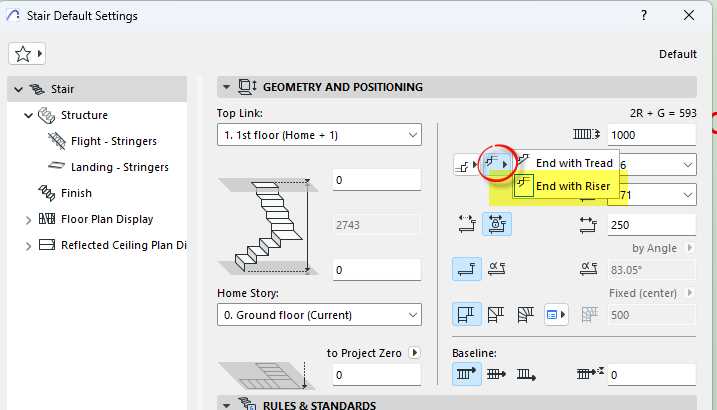717x410 pixels.
Task: Click the stair start type icon button
Action: tap(467, 165)
